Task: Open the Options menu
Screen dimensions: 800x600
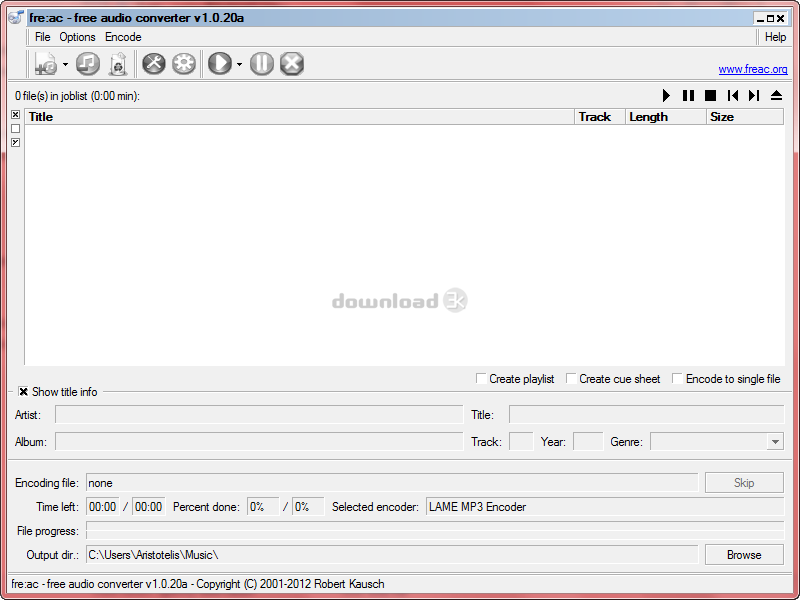Action: 77,37
